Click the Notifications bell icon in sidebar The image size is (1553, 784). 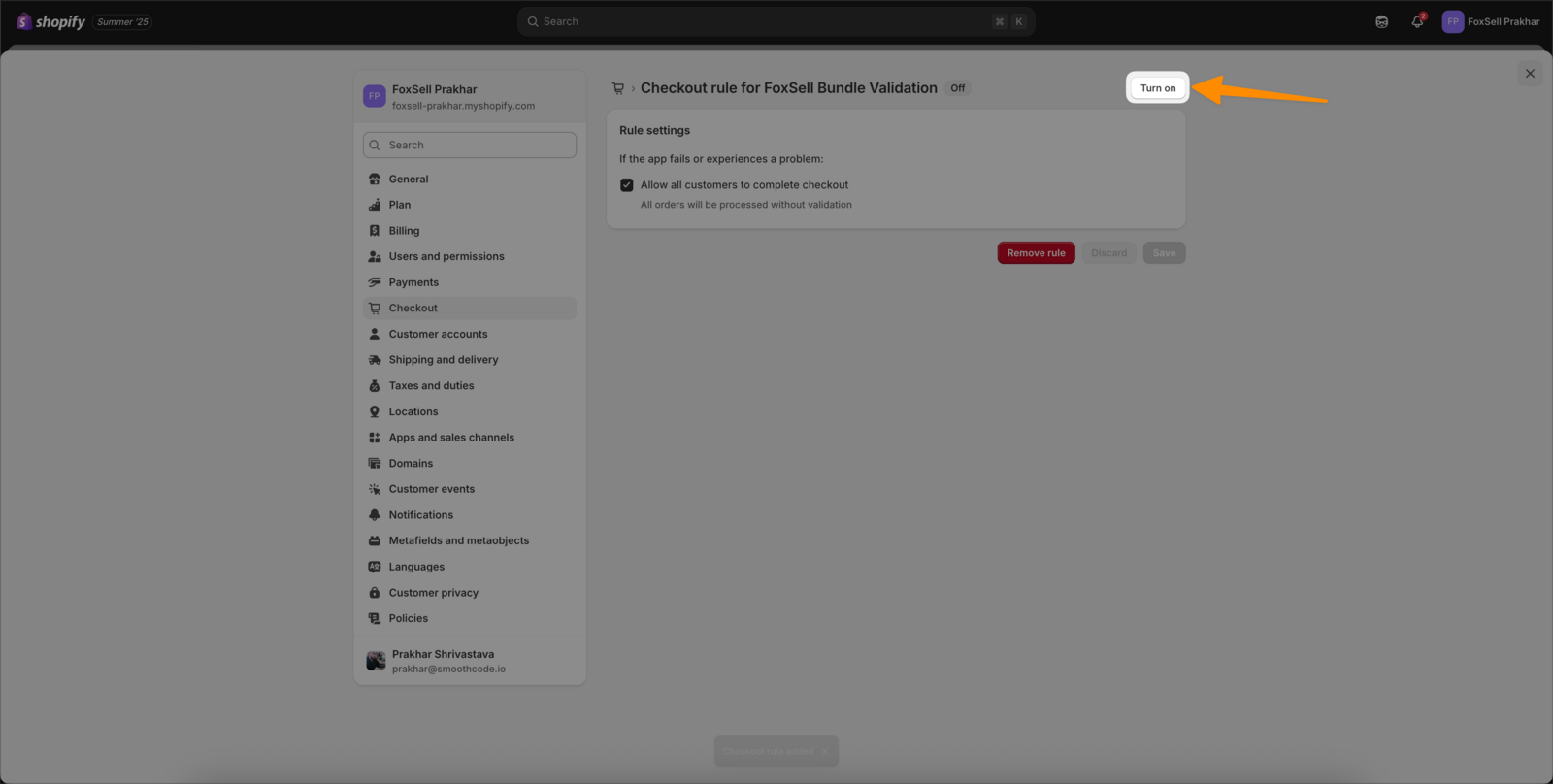tap(375, 515)
